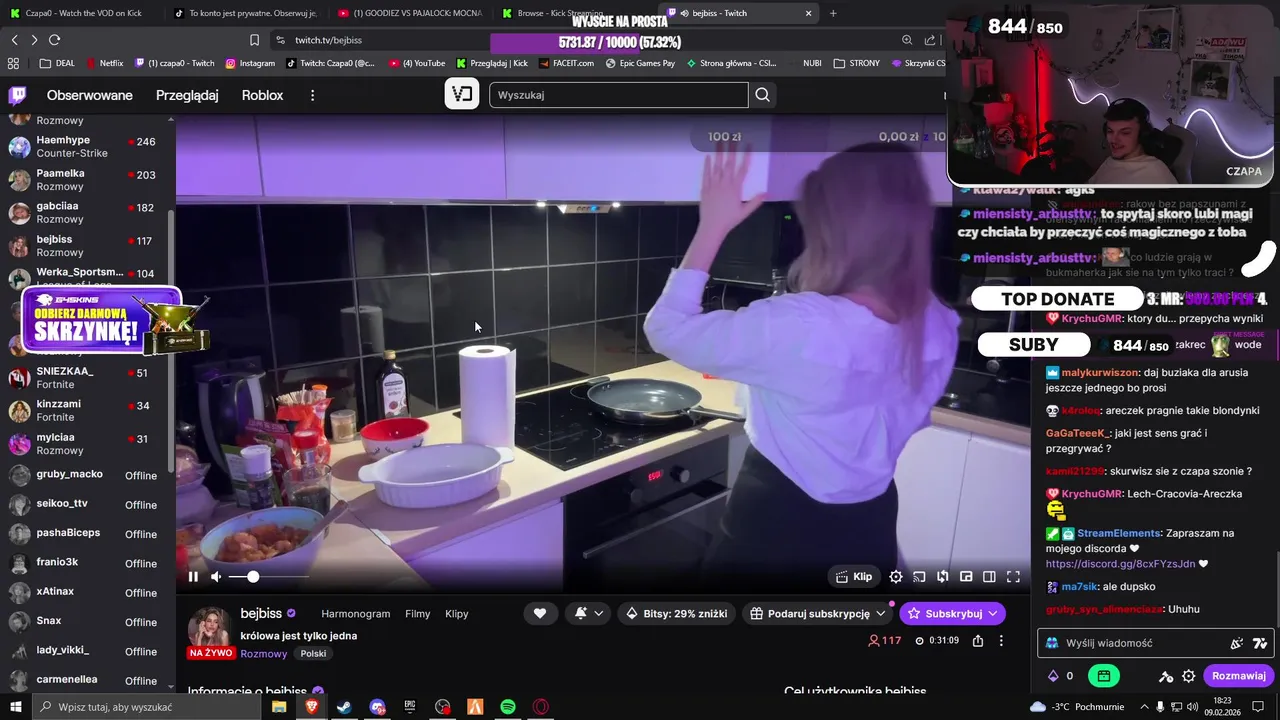Expand Podaruj subskrypcję dropdown
The image size is (1280, 720).
pyautogui.click(x=817, y=613)
